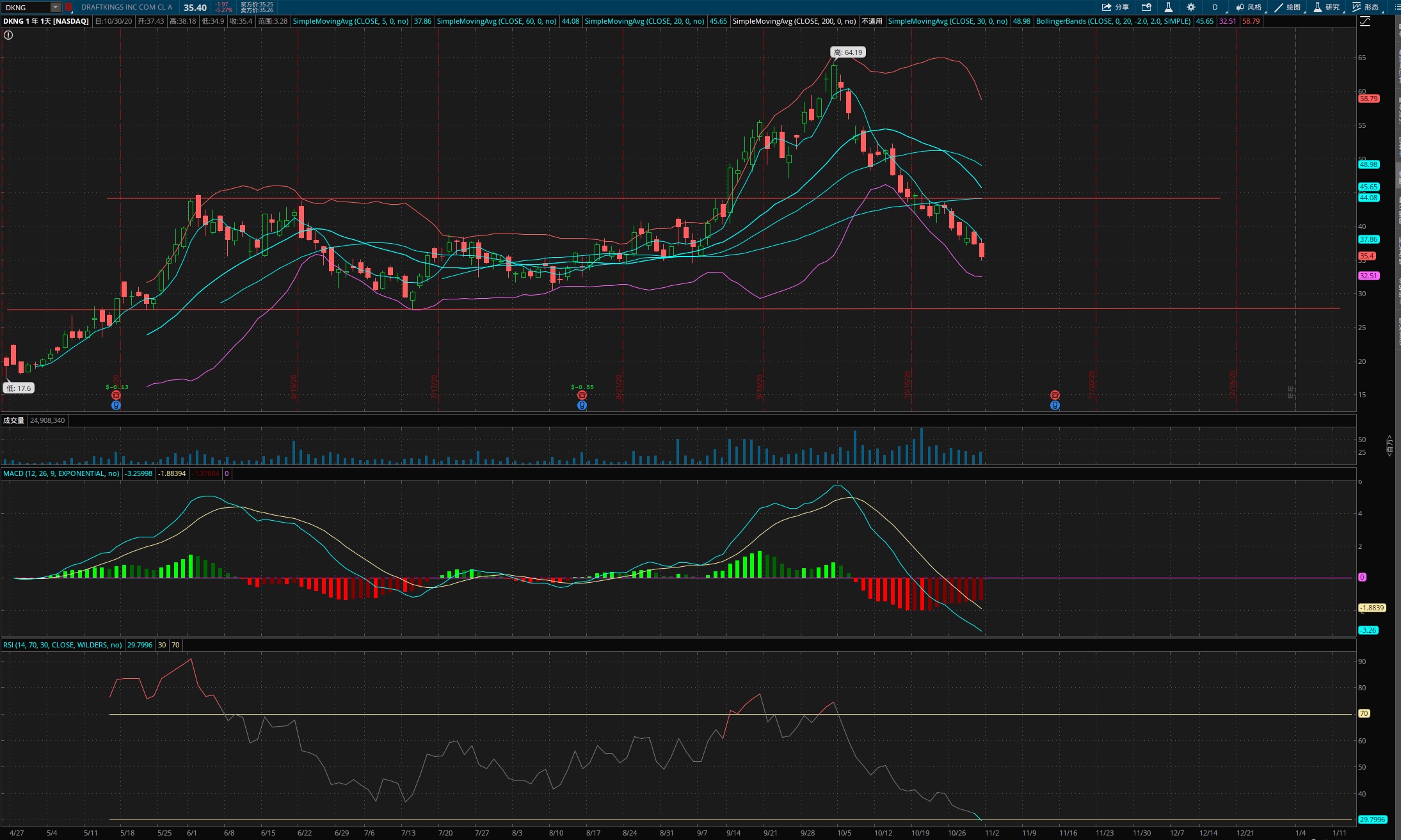The height and width of the screenshot is (840, 1401).
Task: Click the 高: 64.19 high price bubble
Action: point(848,52)
